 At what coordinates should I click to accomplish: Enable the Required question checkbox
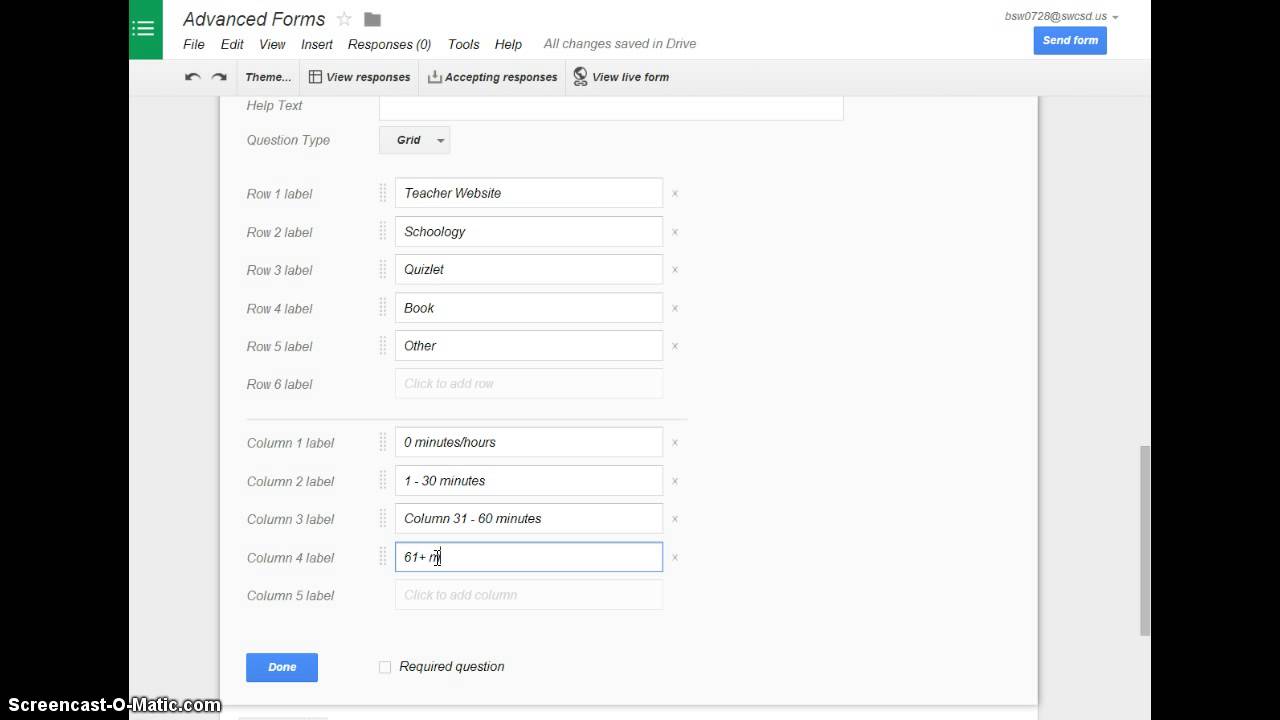[x=385, y=667]
